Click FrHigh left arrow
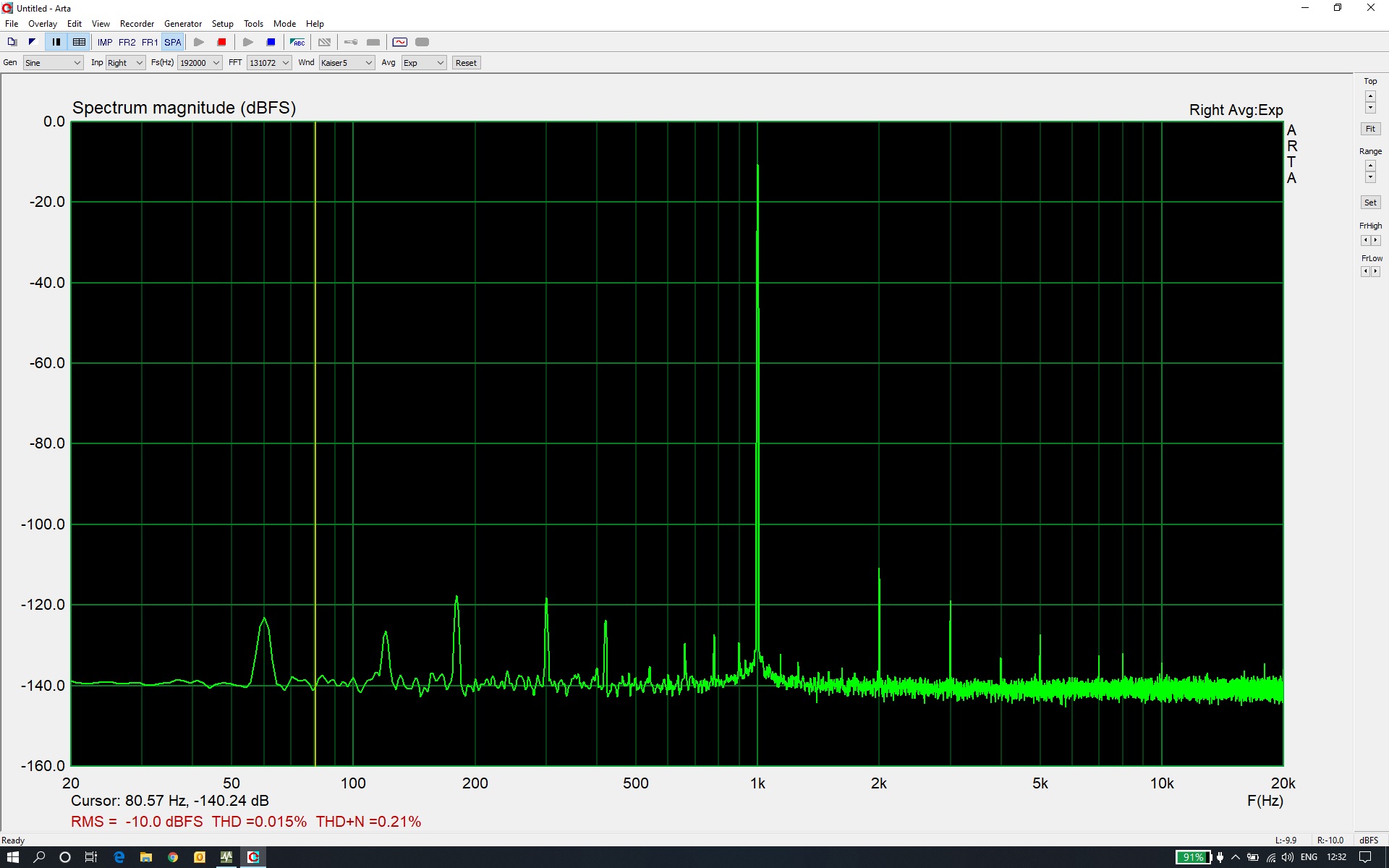 [x=1365, y=240]
